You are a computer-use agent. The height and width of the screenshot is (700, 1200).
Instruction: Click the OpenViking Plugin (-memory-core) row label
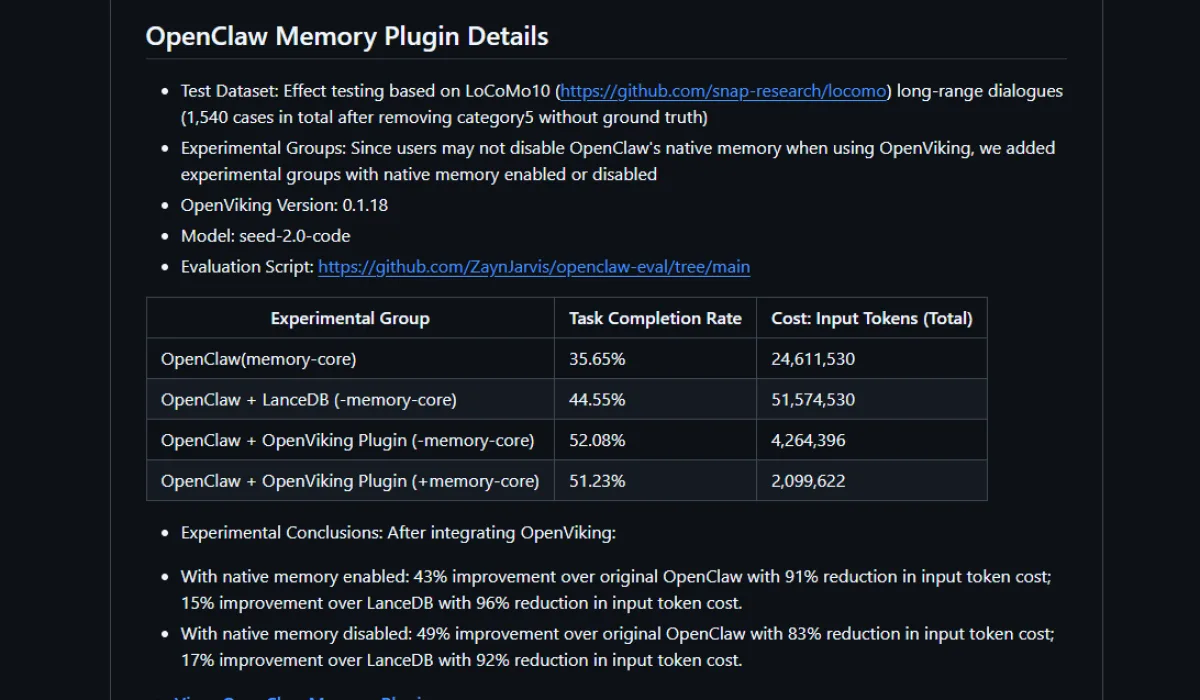[x=347, y=440]
